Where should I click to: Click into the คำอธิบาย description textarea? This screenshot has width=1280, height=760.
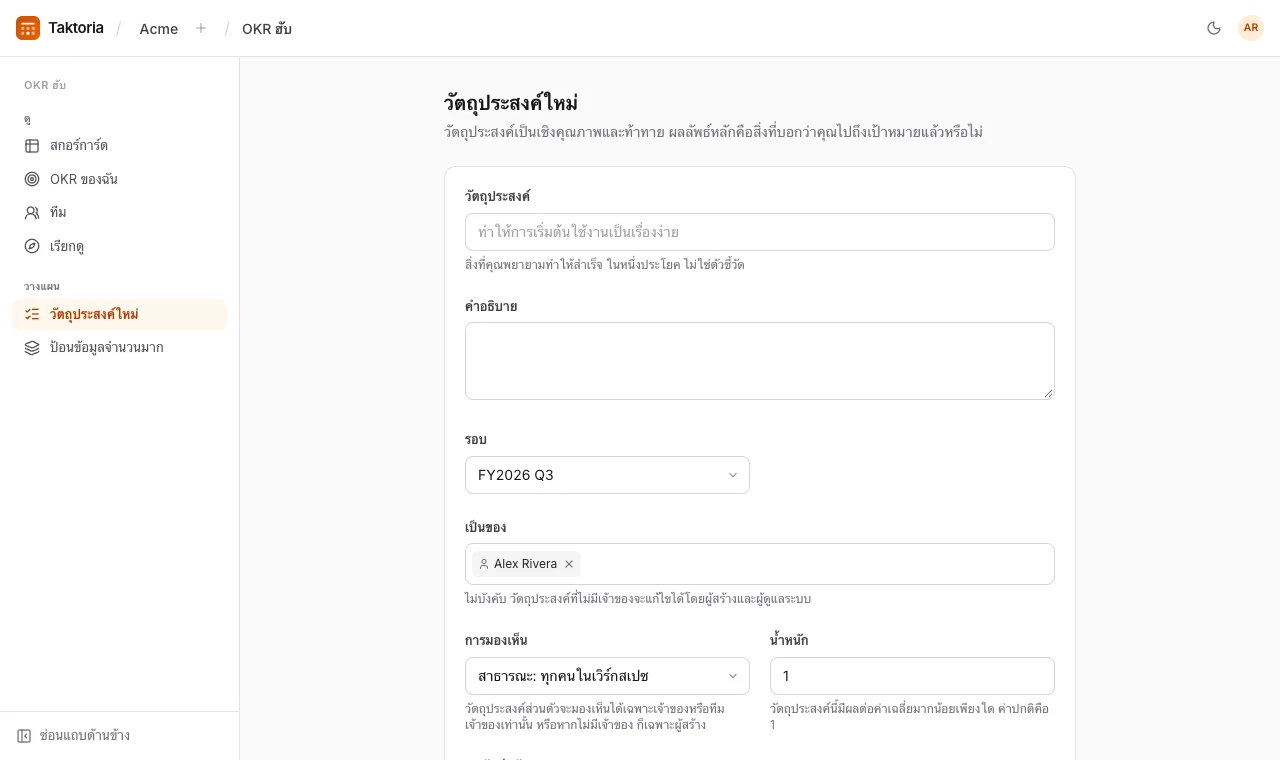tap(760, 361)
